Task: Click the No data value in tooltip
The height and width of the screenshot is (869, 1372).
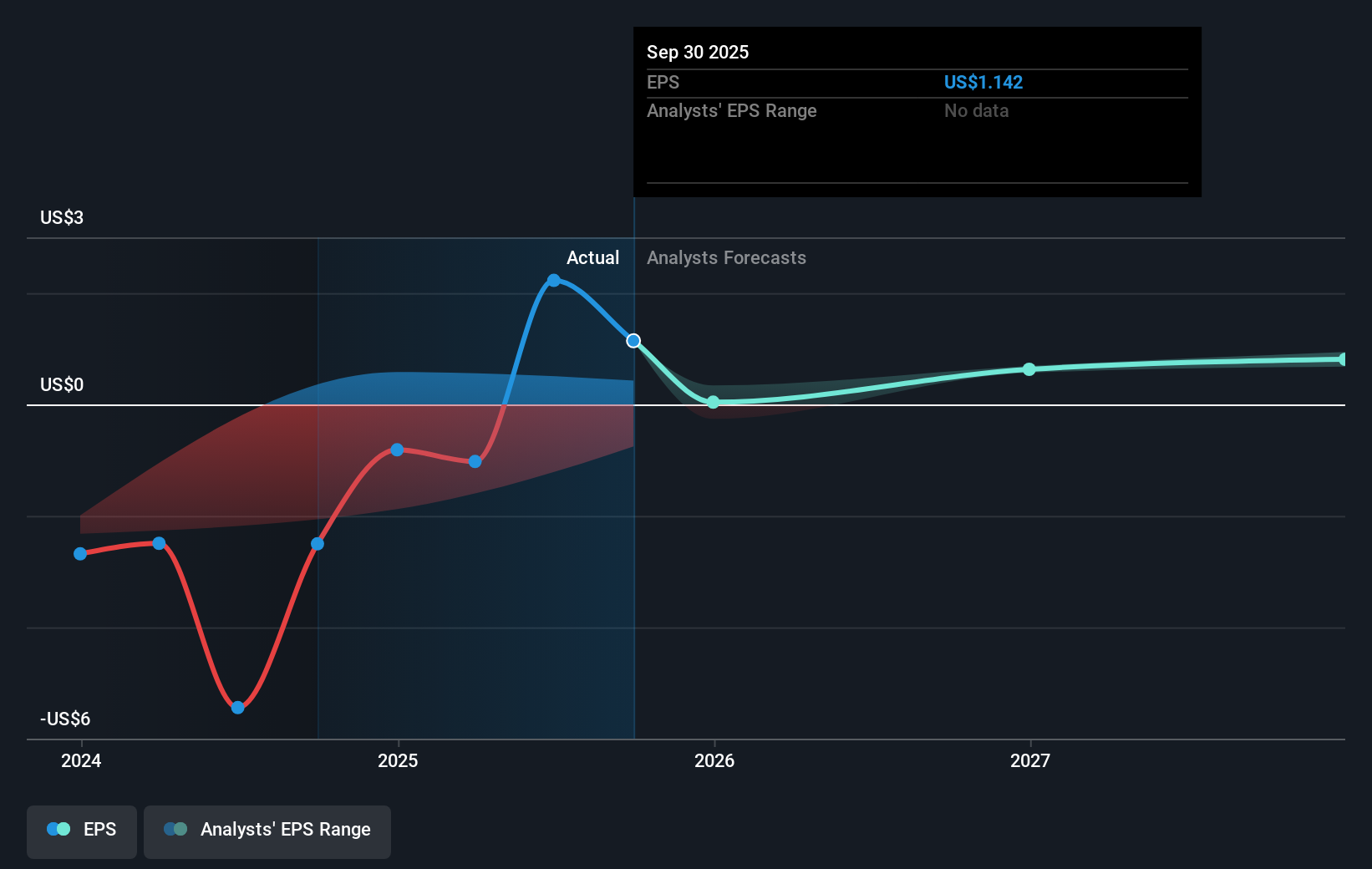Action: pos(976,110)
